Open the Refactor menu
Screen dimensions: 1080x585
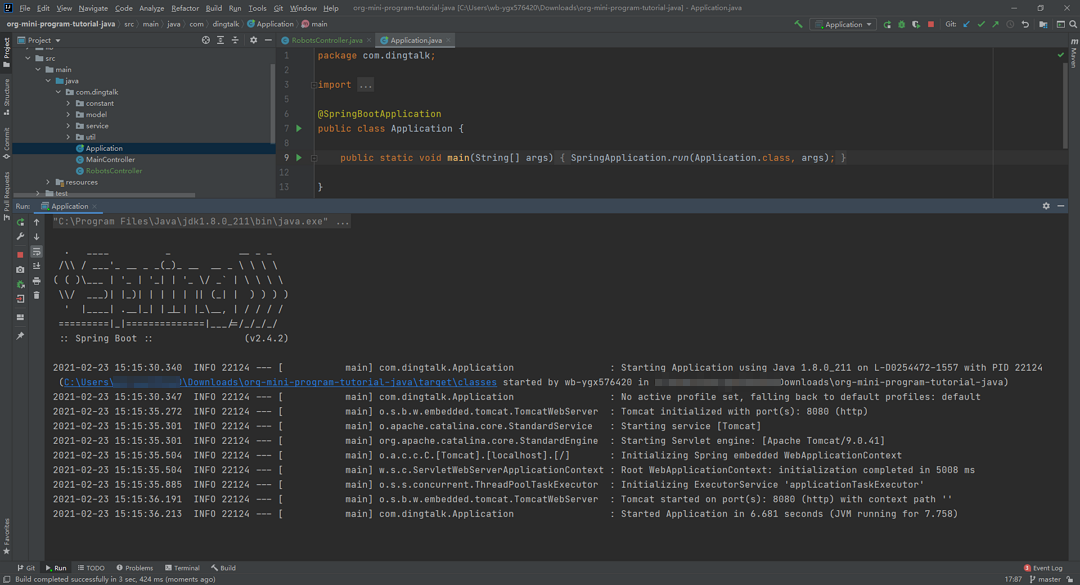185,8
